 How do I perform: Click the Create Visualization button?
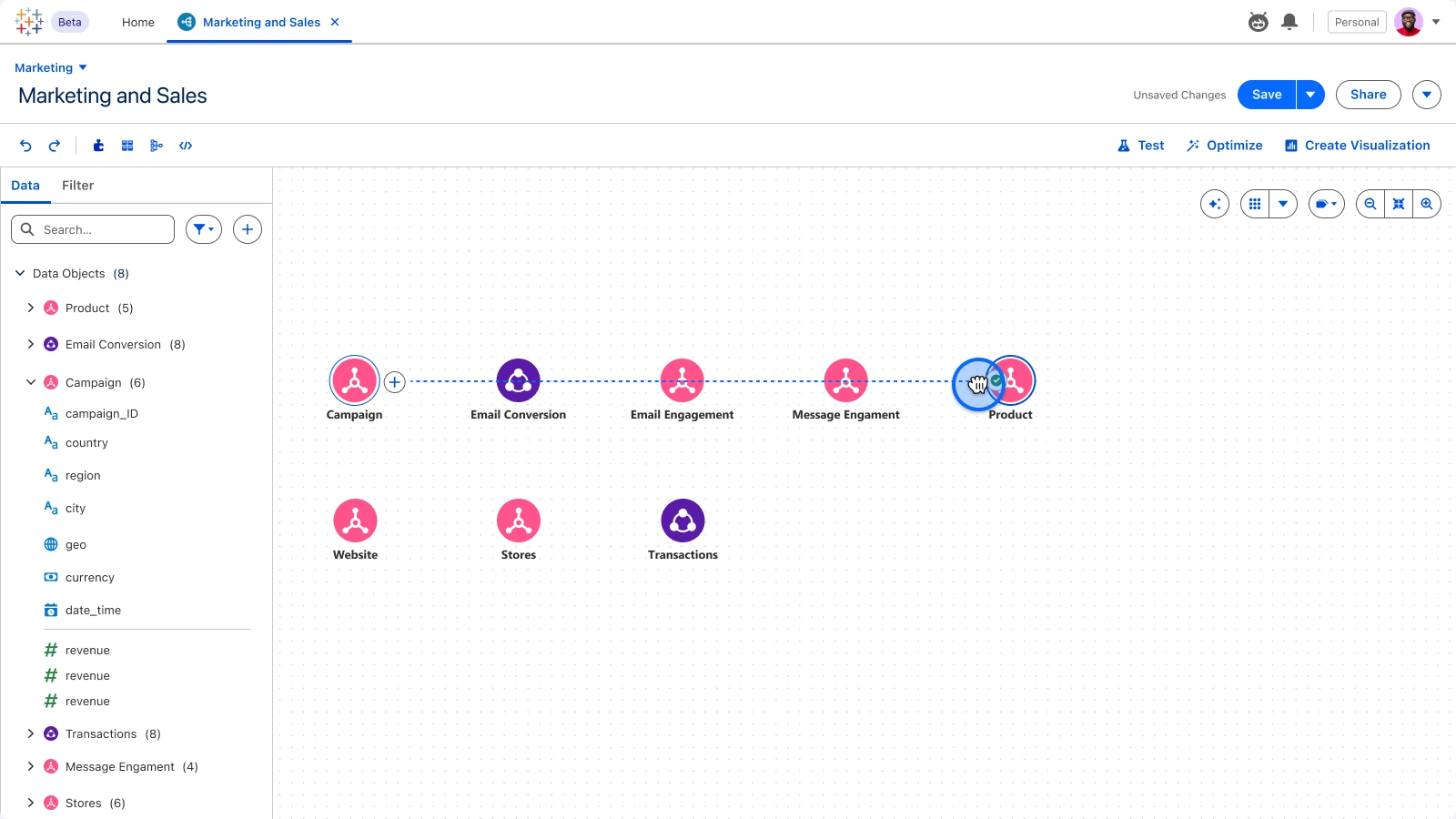[x=1358, y=146]
